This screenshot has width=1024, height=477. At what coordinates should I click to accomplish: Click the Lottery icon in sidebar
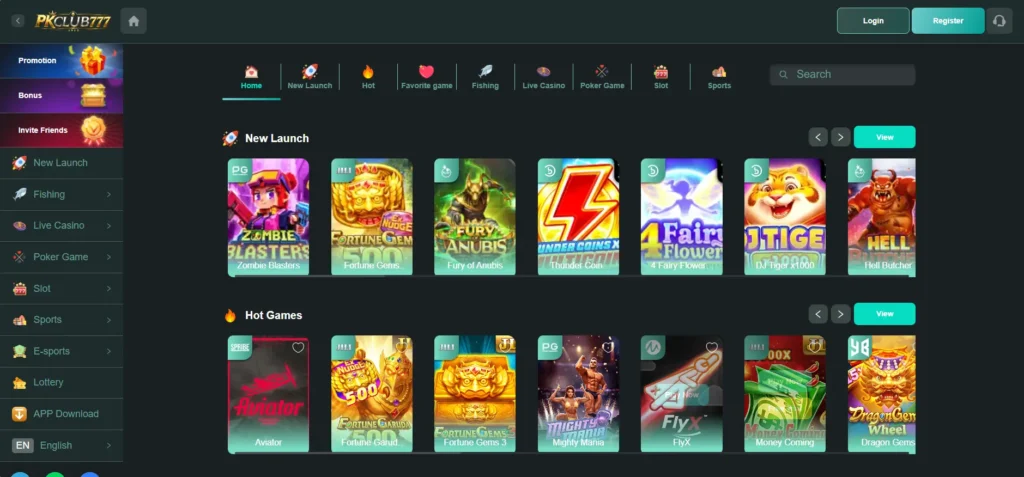point(20,382)
